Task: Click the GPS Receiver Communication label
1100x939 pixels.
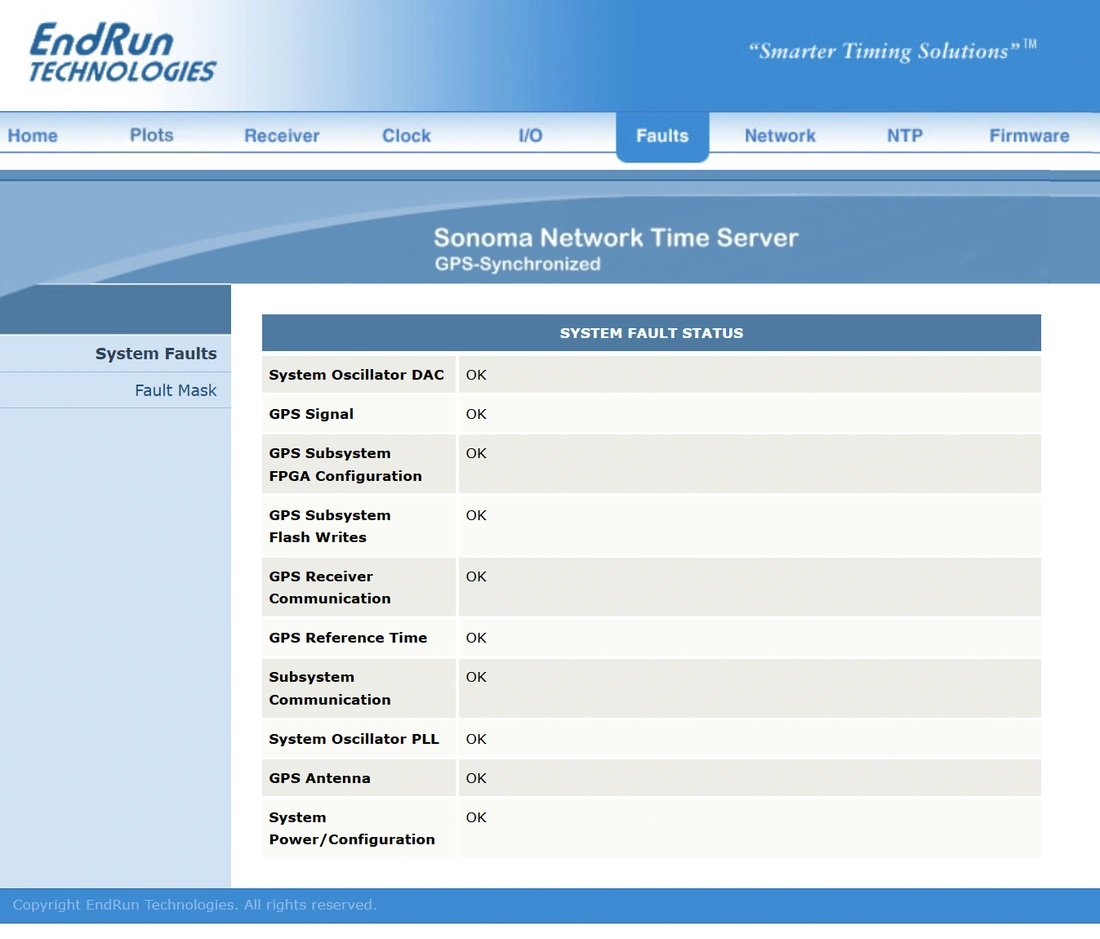Action: click(x=330, y=587)
